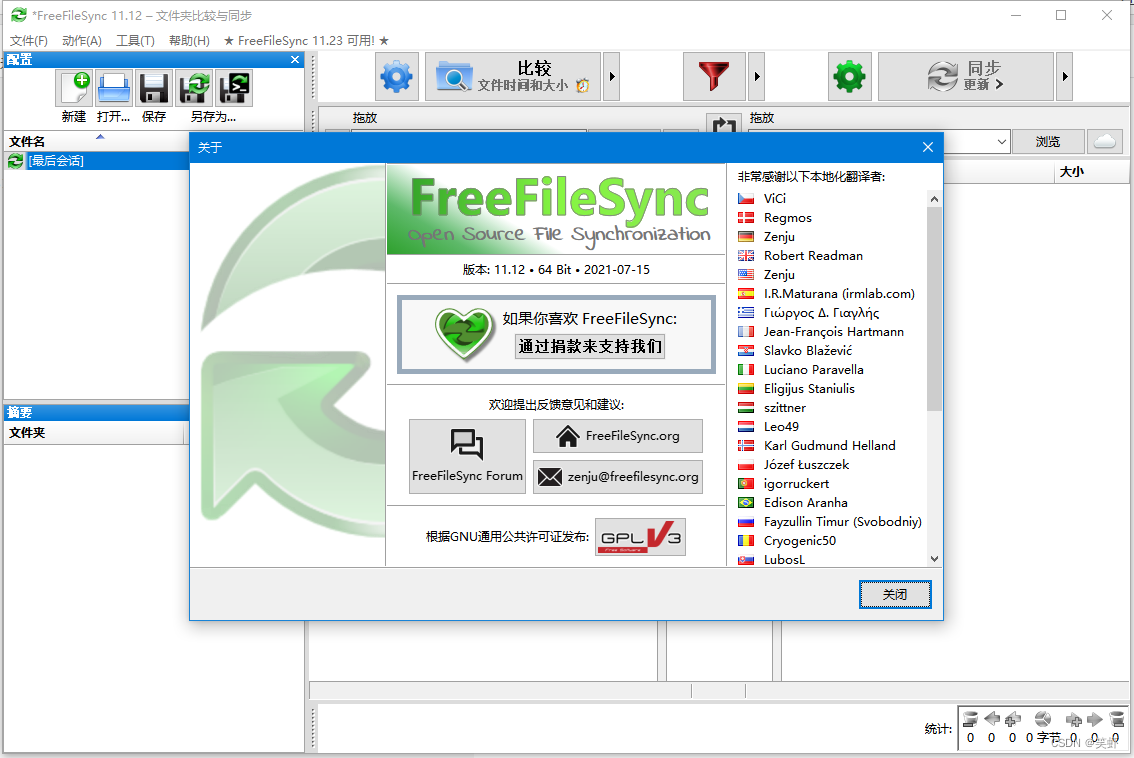Click translator entry Jean-François Hartmann
Image resolution: width=1134 pixels, height=758 pixels.
(x=833, y=331)
